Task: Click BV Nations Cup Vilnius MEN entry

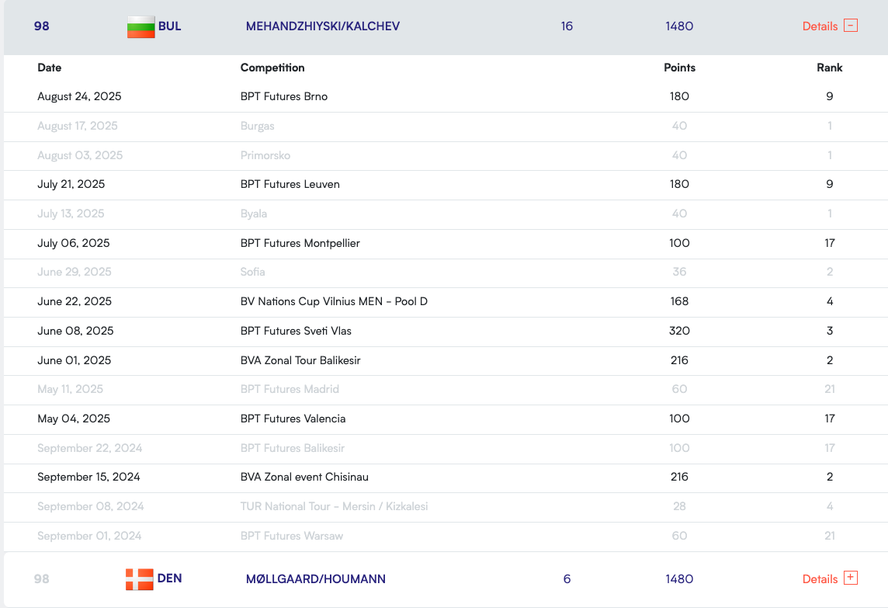Action: click(334, 301)
